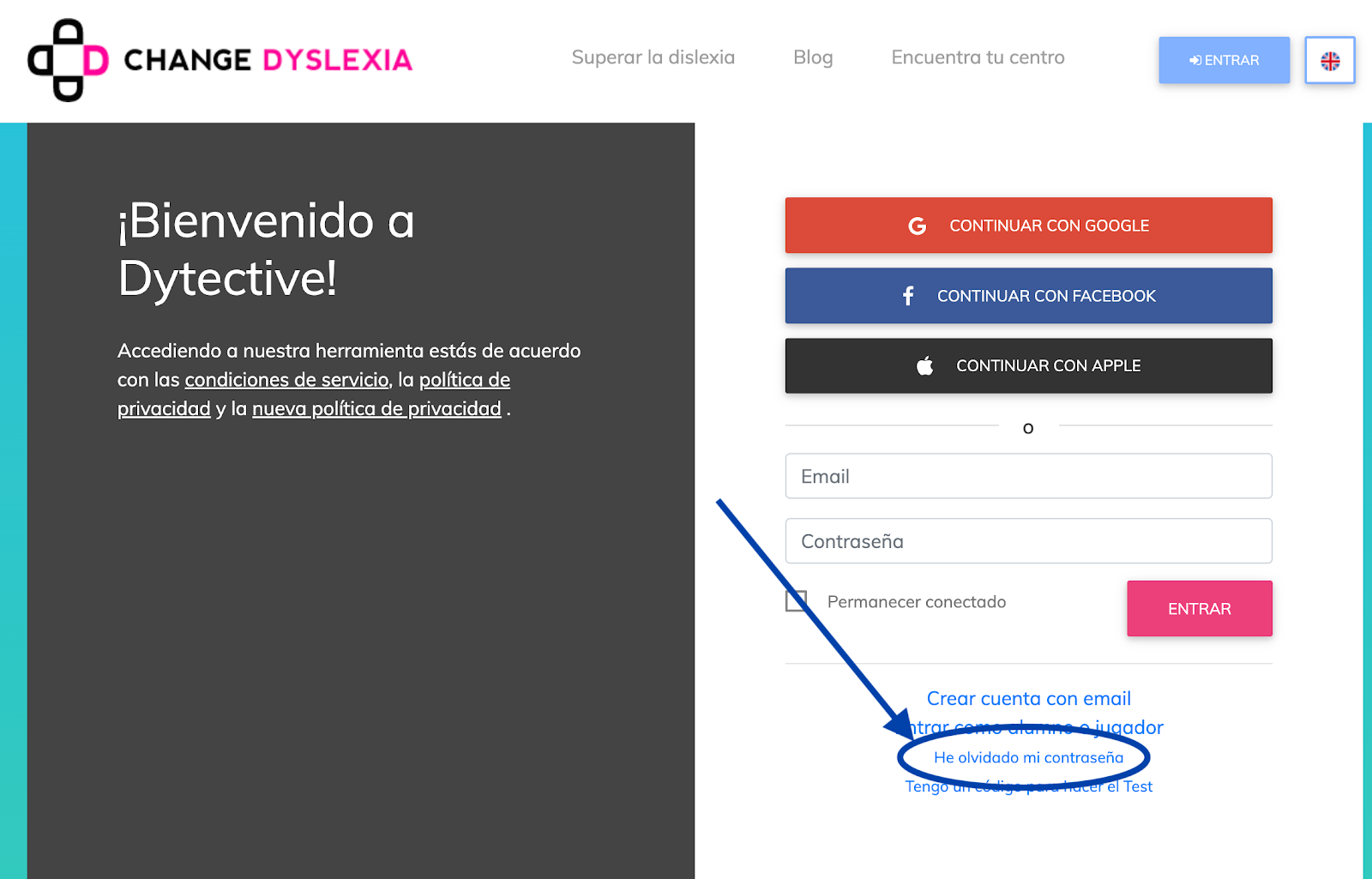Viewport: 1372px width, 879px height.
Task: Click the Google G icon
Action: point(917,226)
